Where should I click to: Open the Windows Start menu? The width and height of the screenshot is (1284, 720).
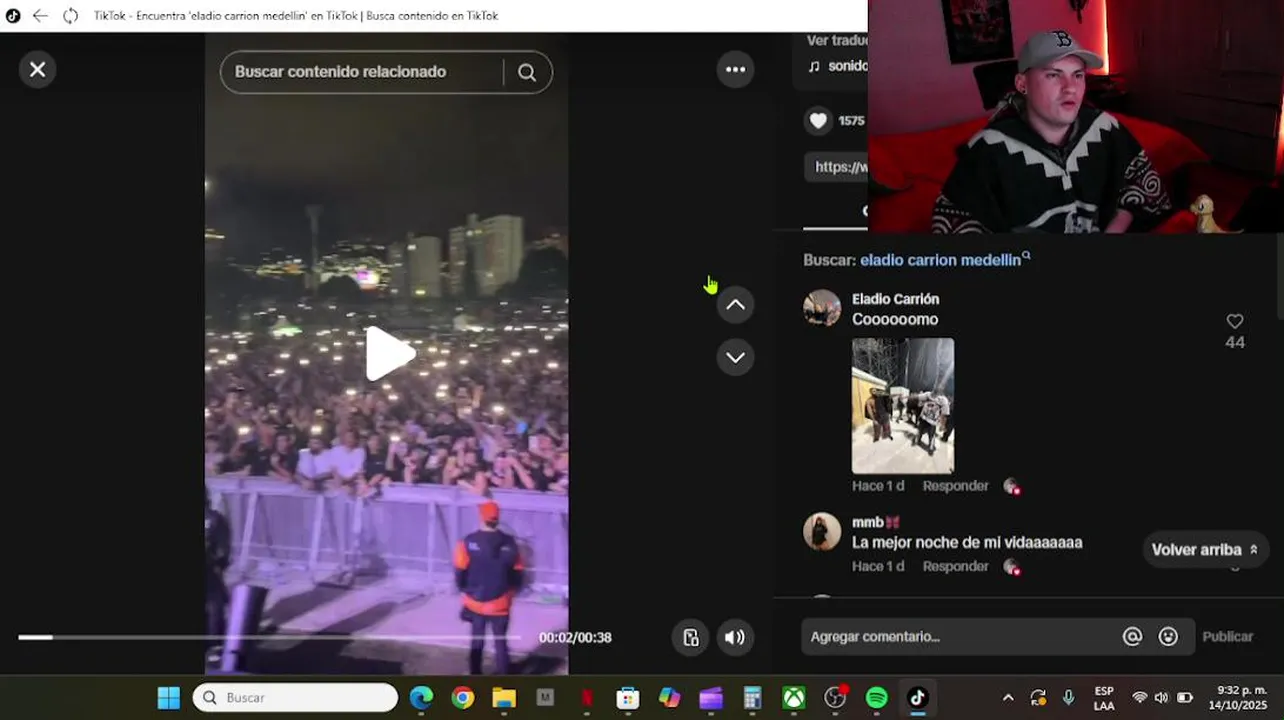pyautogui.click(x=169, y=698)
